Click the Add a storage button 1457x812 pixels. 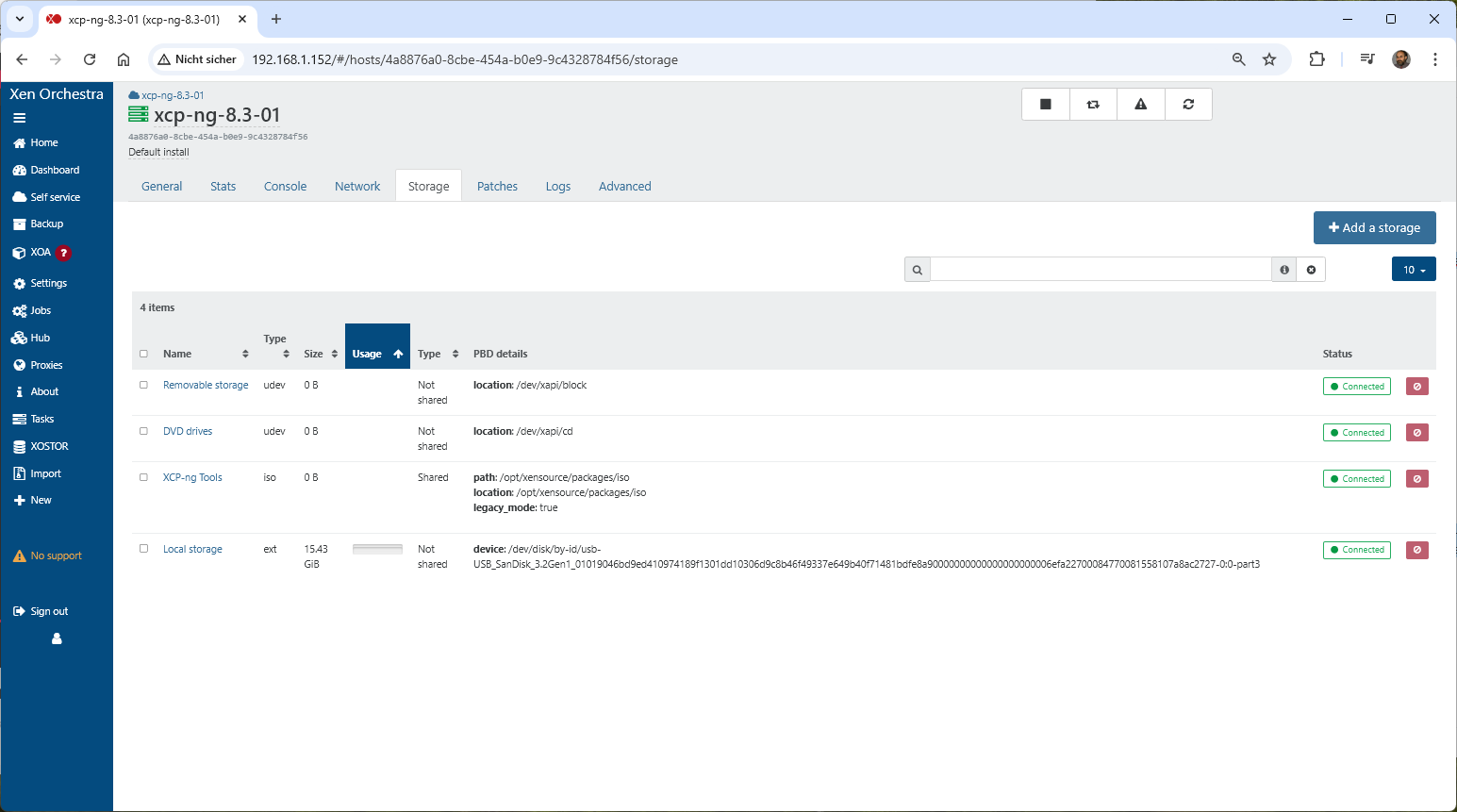tap(1374, 228)
